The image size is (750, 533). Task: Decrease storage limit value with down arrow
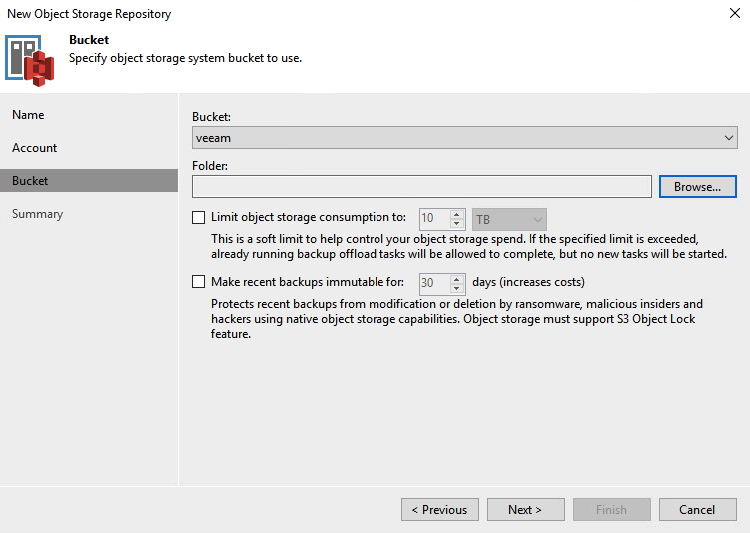click(x=457, y=224)
